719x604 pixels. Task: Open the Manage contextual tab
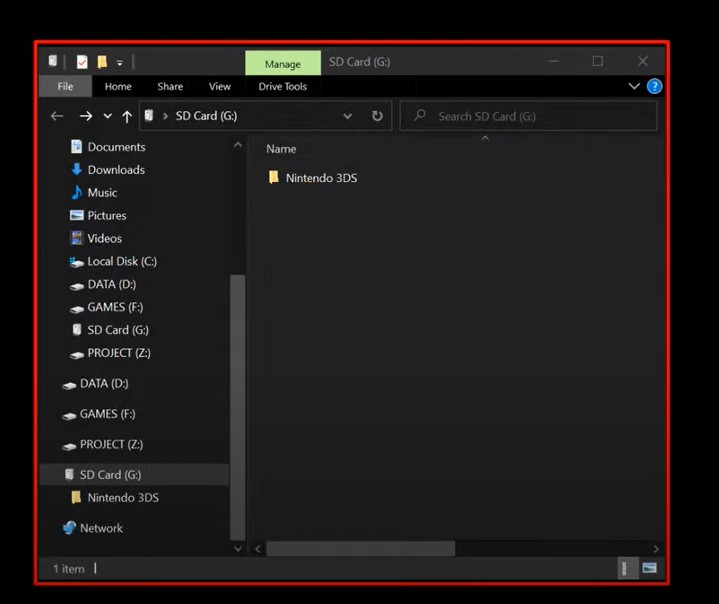[x=283, y=63]
